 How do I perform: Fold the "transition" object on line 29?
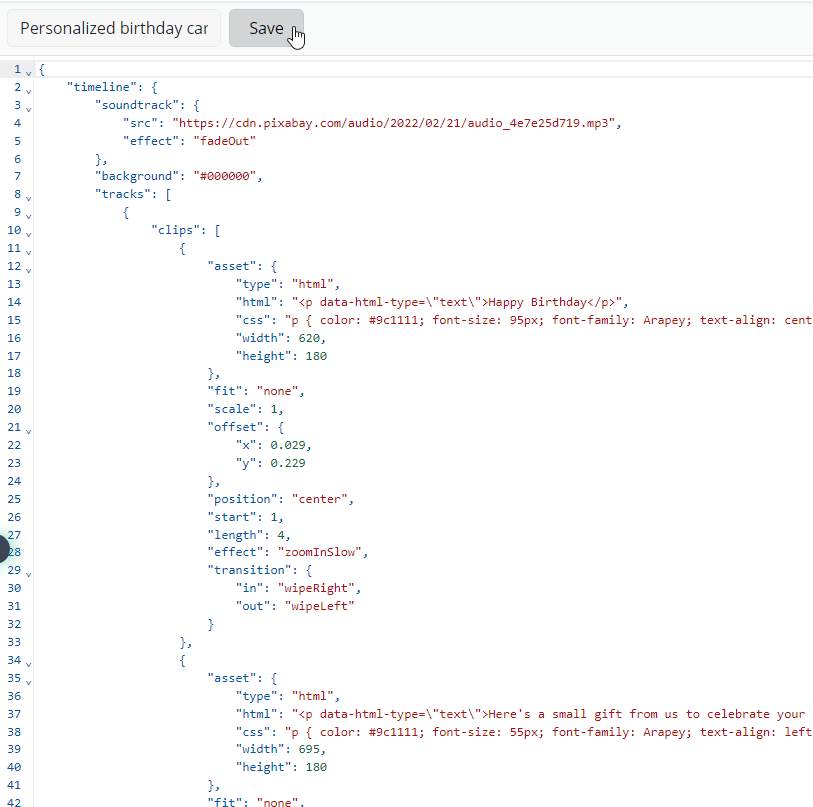pos(29,574)
